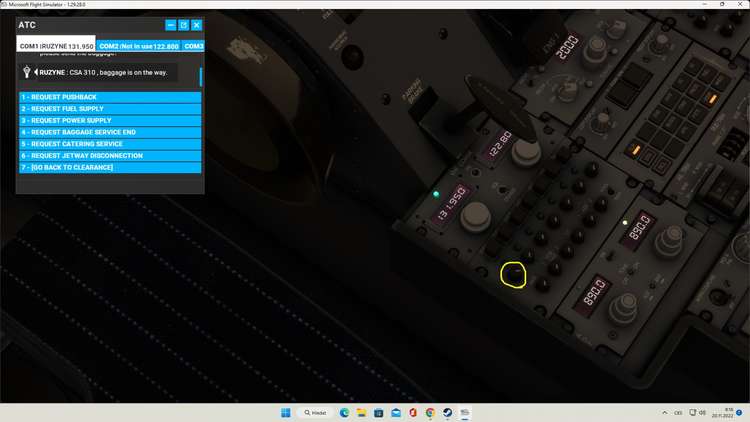Open Steam from the taskbar

(447, 412)
